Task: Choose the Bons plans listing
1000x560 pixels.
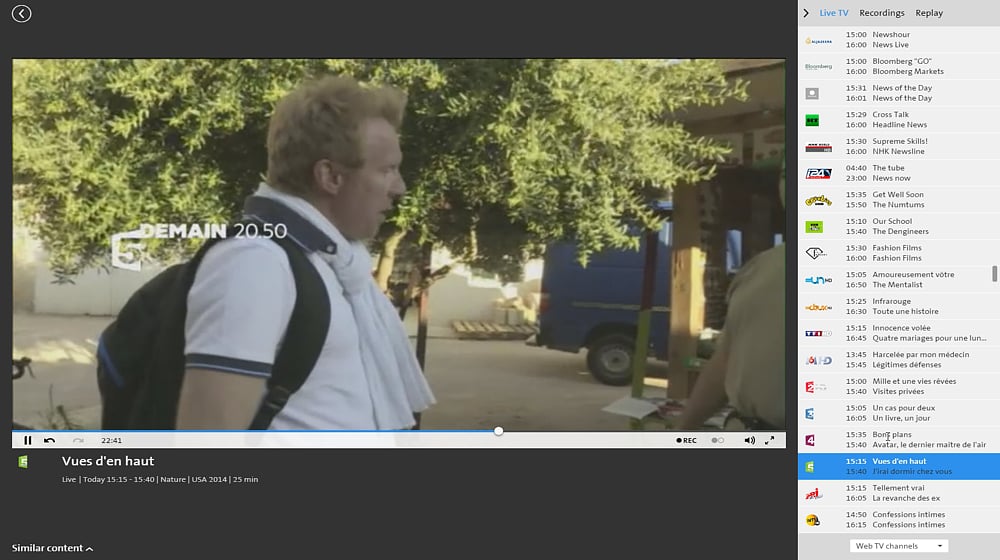Action: (899, 440)
